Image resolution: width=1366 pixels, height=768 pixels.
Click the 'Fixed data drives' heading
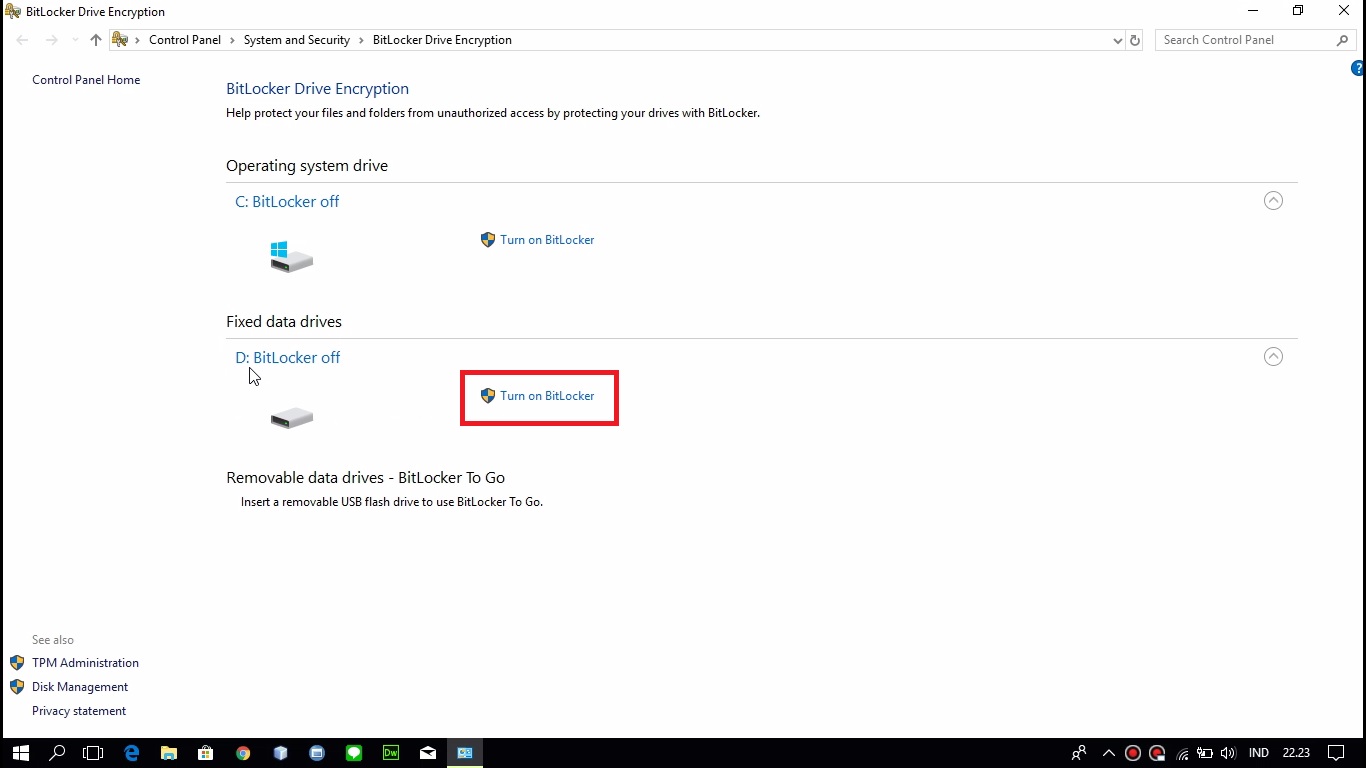[x=284, y=322]
